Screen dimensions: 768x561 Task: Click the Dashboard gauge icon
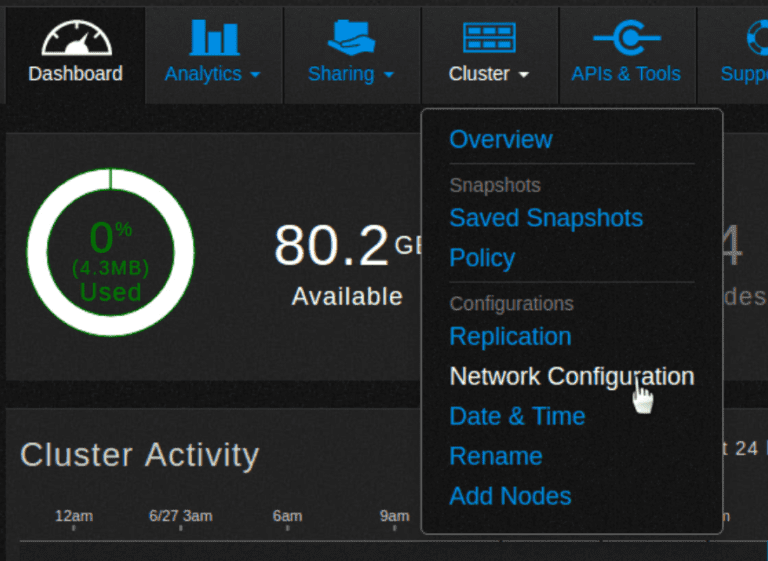75,37
